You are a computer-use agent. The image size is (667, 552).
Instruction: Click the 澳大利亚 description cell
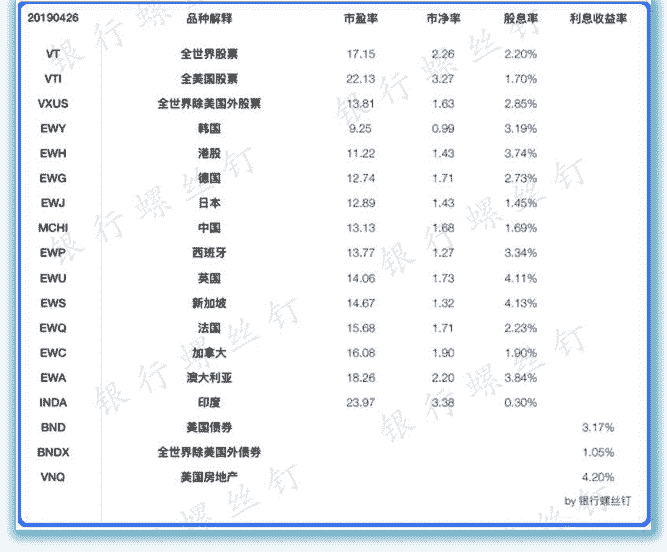(209, 378)
